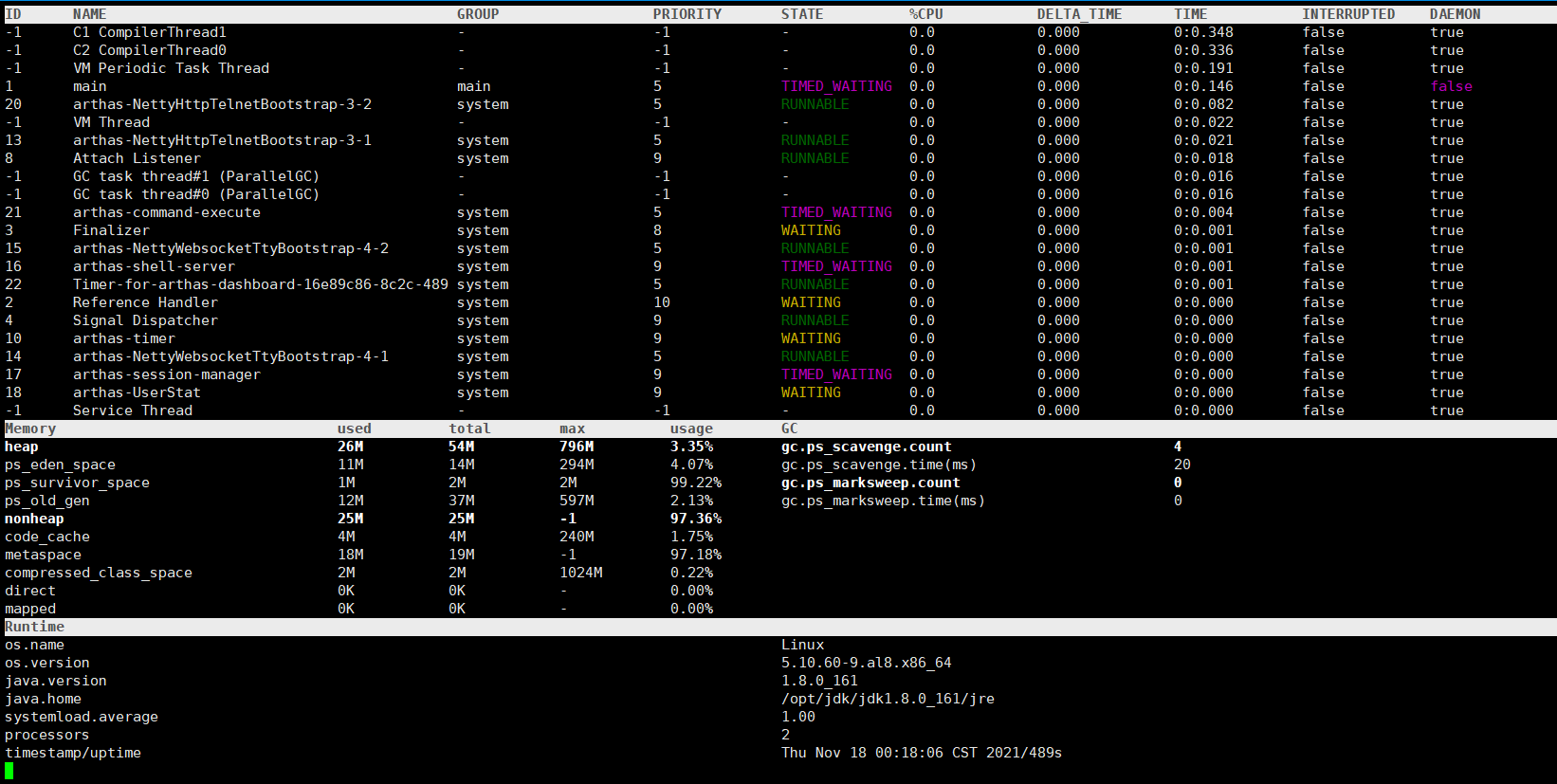Image resolution: width=1557 pixels, height=784 pixels.
Task: Select the Attach Listener thread name
Action: [137, 158]
